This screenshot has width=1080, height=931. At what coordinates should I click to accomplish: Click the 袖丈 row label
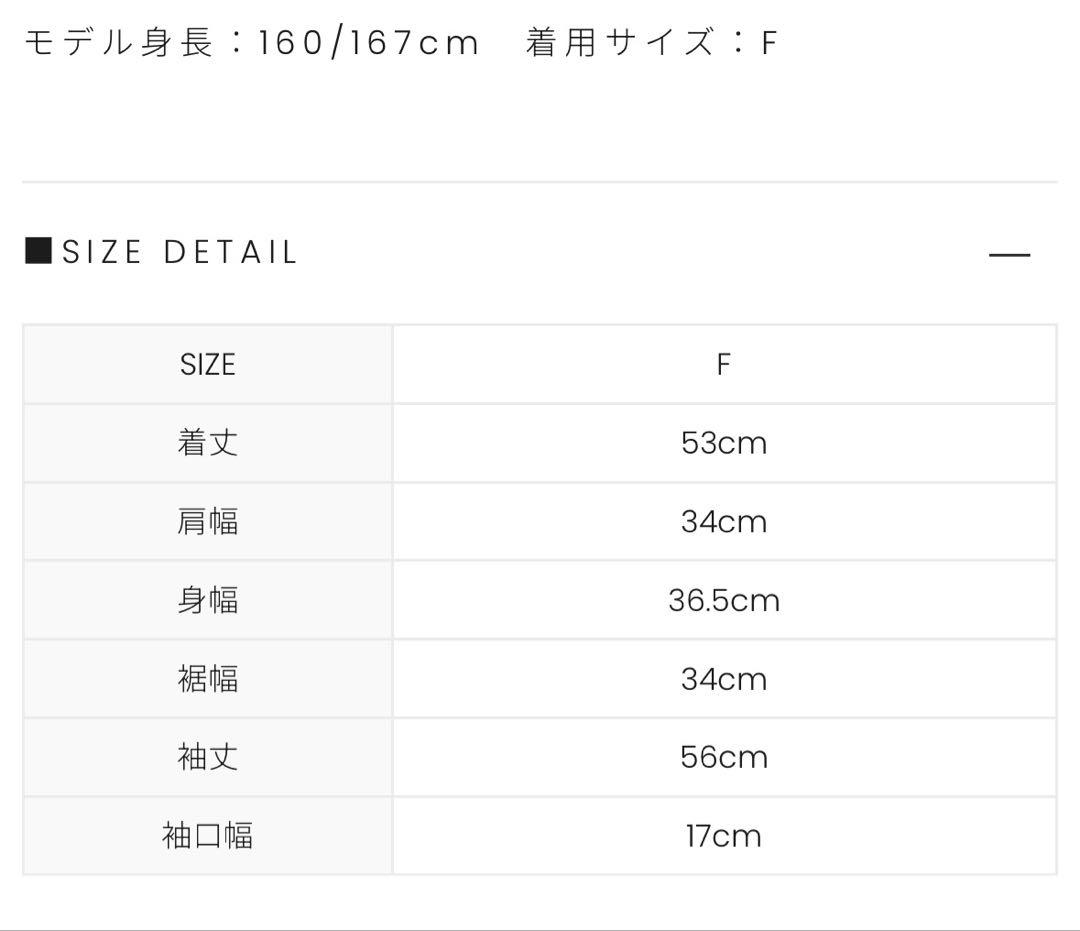(207, 757)
